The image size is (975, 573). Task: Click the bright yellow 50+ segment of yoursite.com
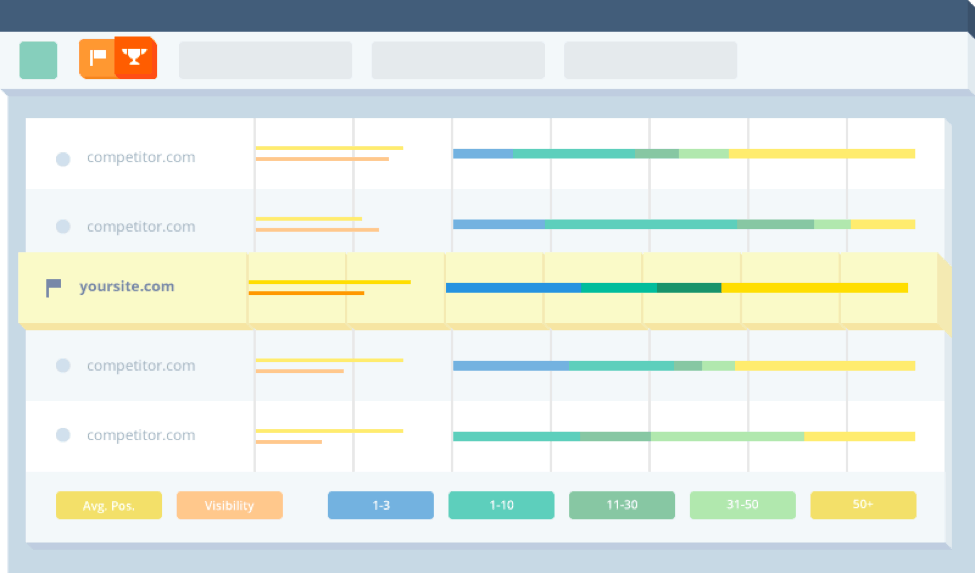pos(815,288)
